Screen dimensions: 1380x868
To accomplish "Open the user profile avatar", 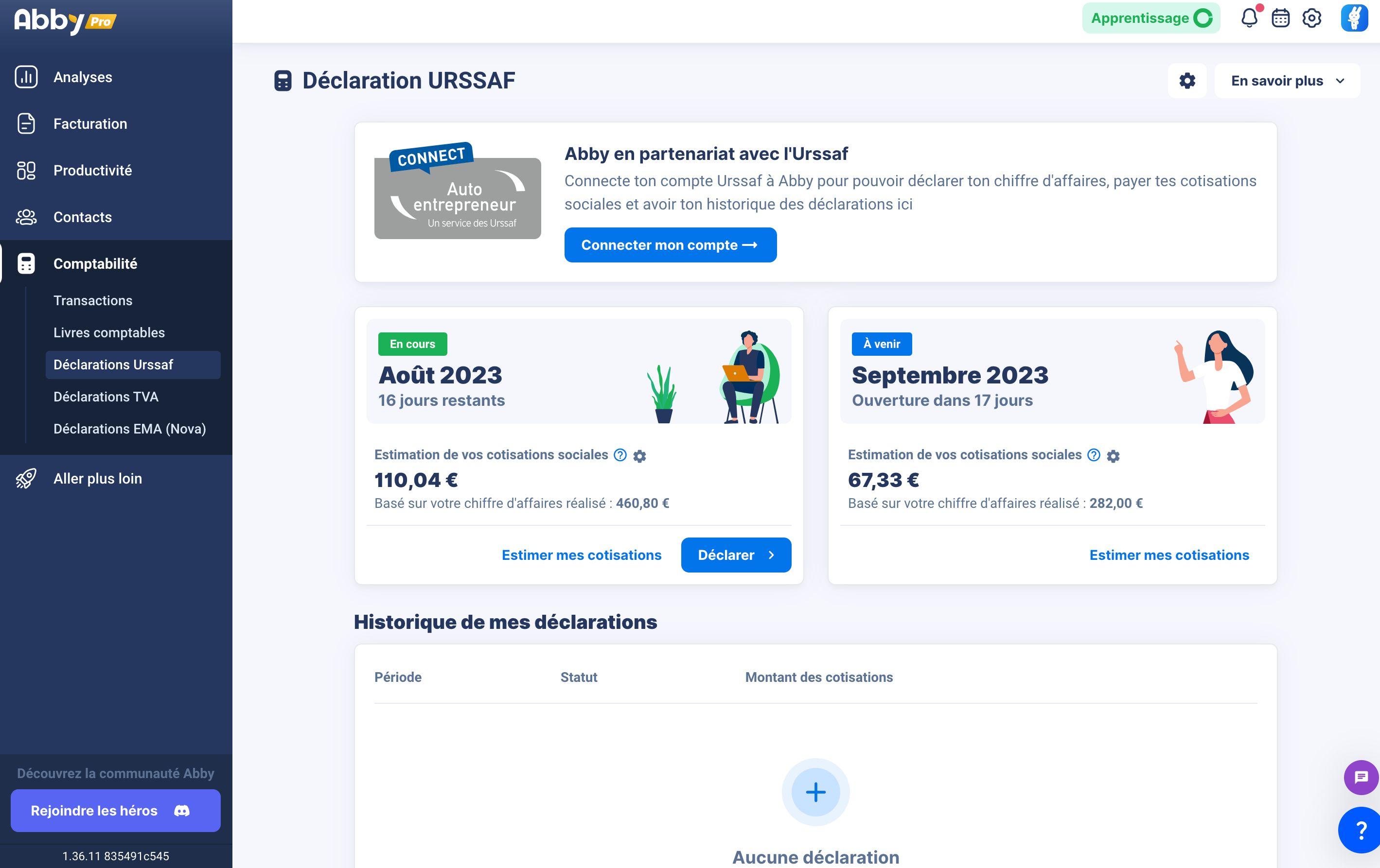I will (1354, 18).
